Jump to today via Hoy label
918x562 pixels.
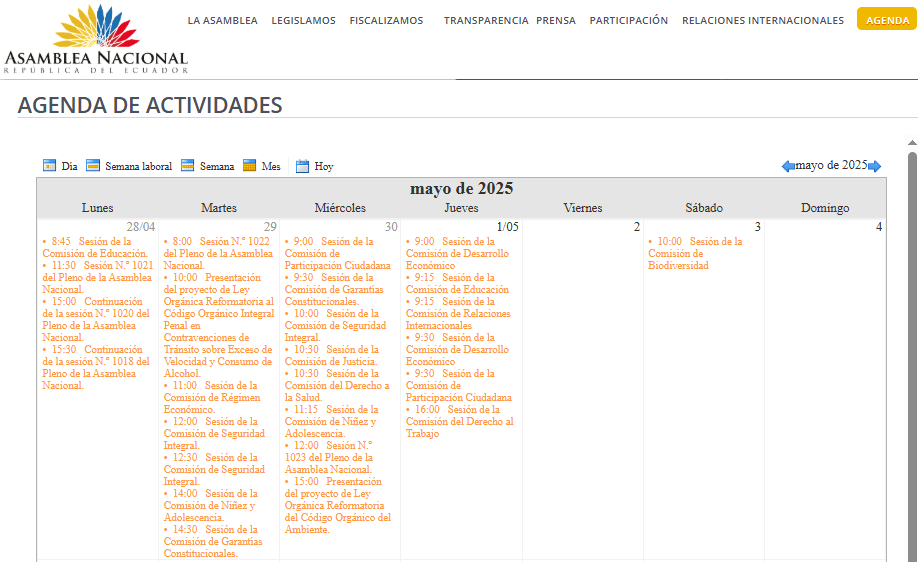[x=324, y=166]
